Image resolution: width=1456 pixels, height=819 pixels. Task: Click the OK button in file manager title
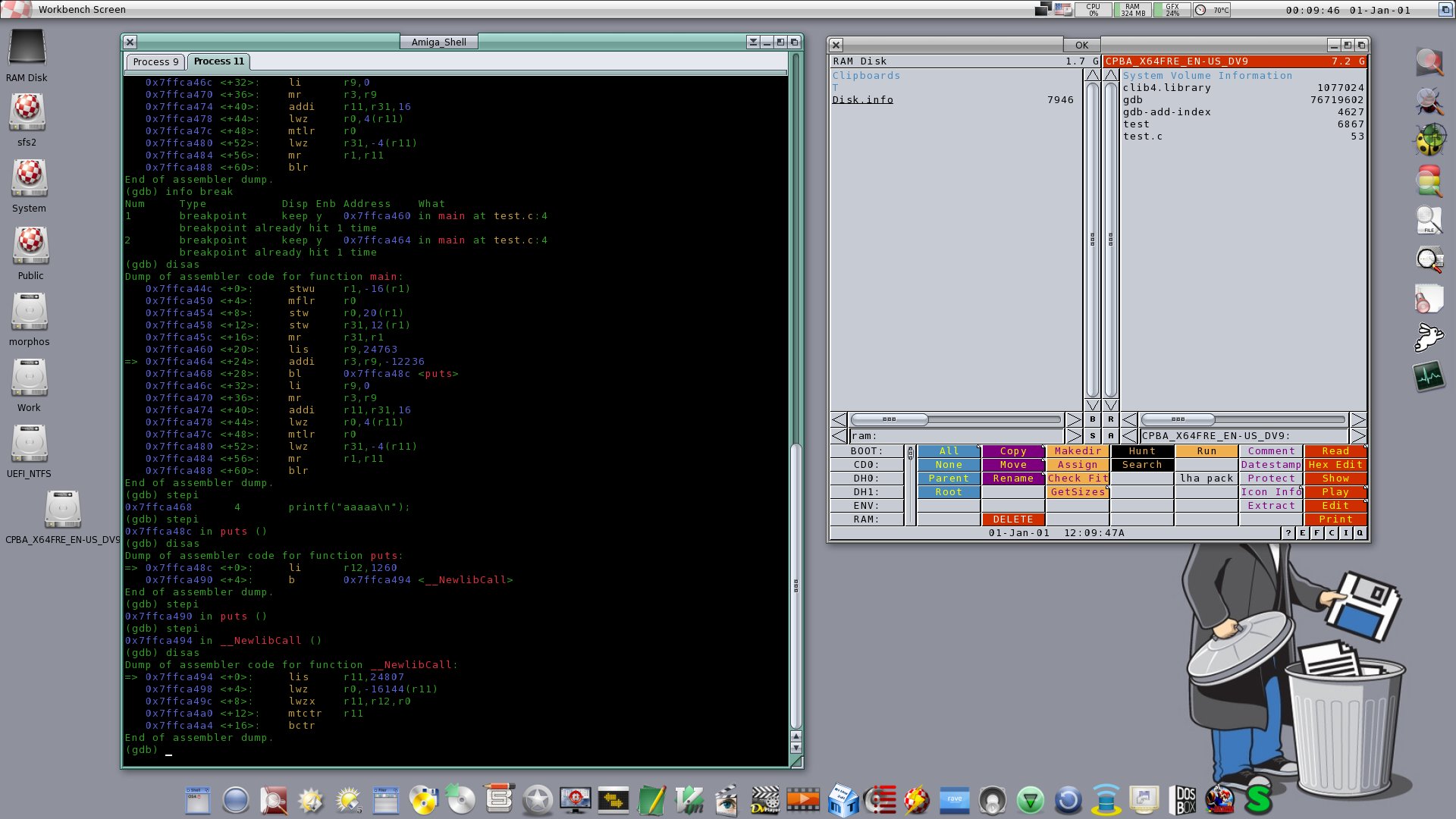pos(1082,45)
